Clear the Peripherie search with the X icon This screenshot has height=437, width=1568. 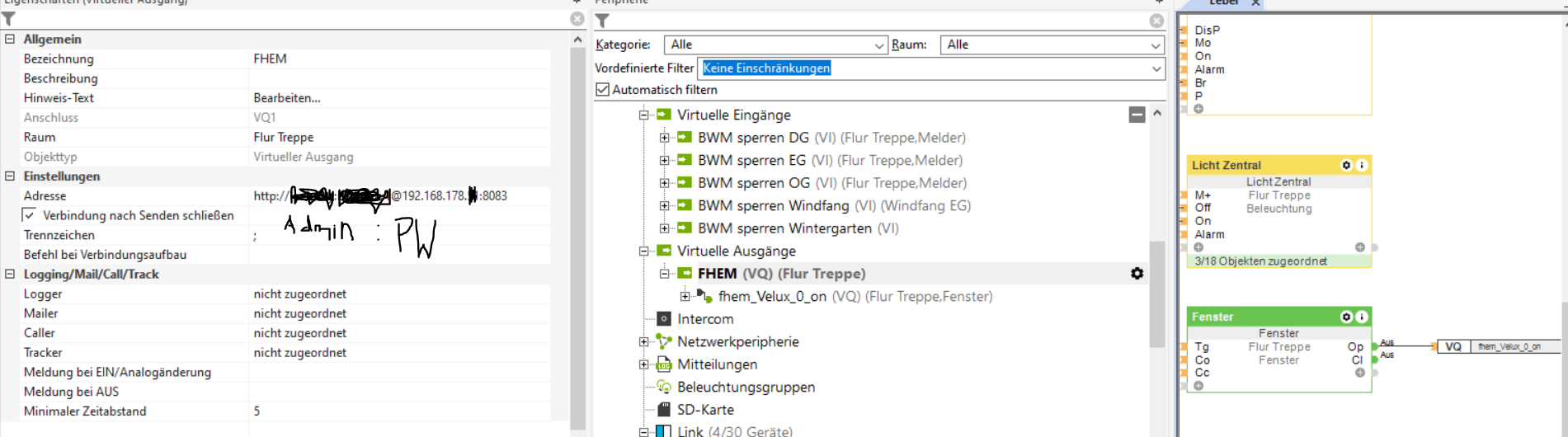point(1156,21)
